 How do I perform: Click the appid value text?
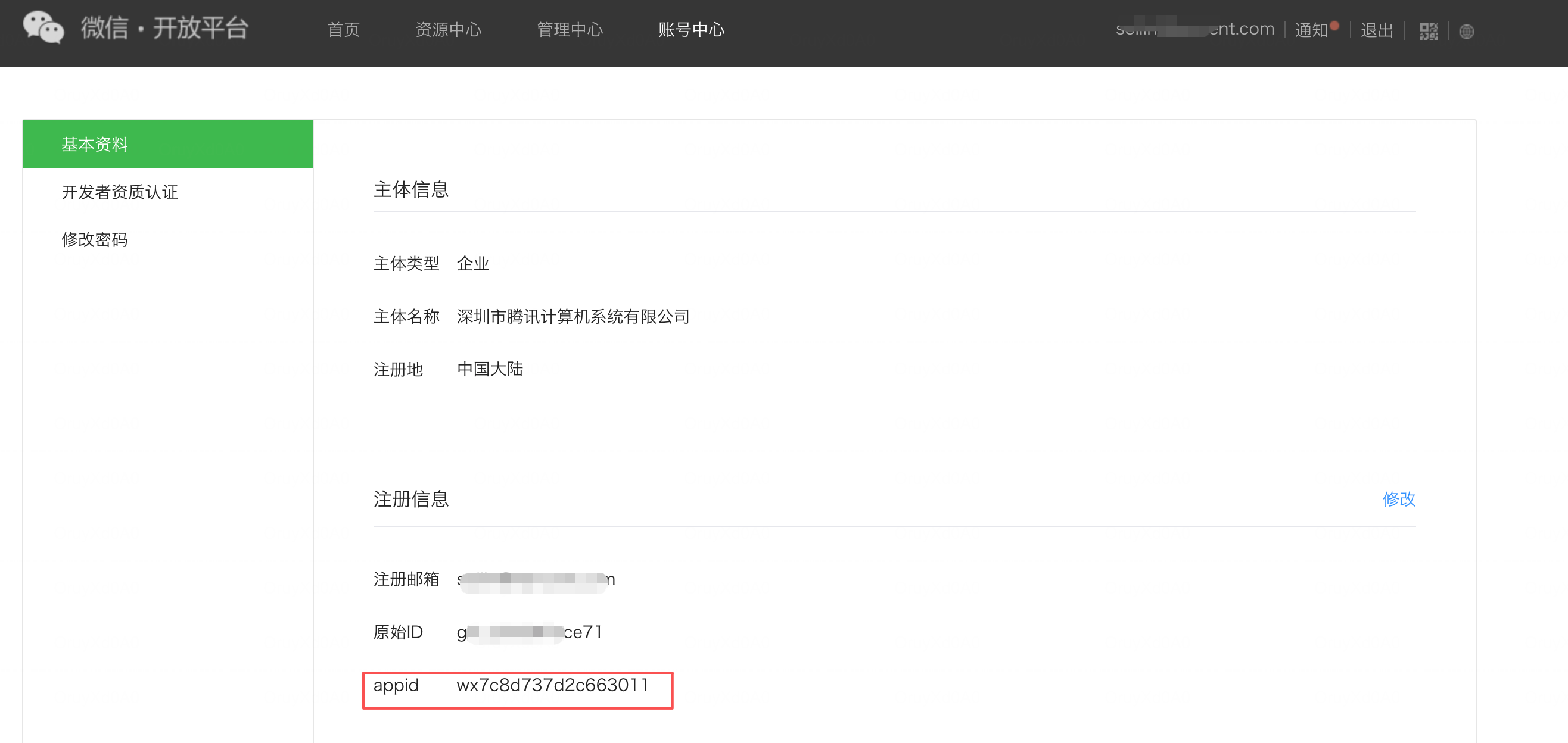click(552, 685)
